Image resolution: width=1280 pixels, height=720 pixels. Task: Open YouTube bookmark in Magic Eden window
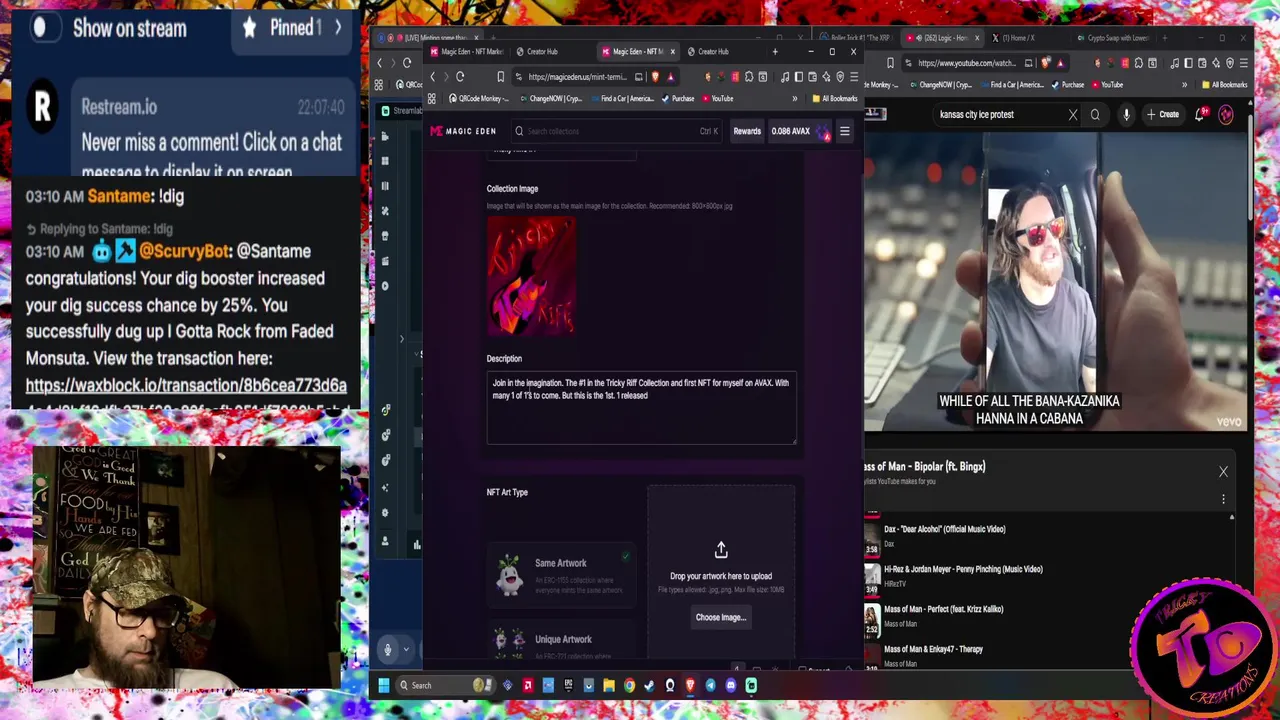click(x=717, y=98)
